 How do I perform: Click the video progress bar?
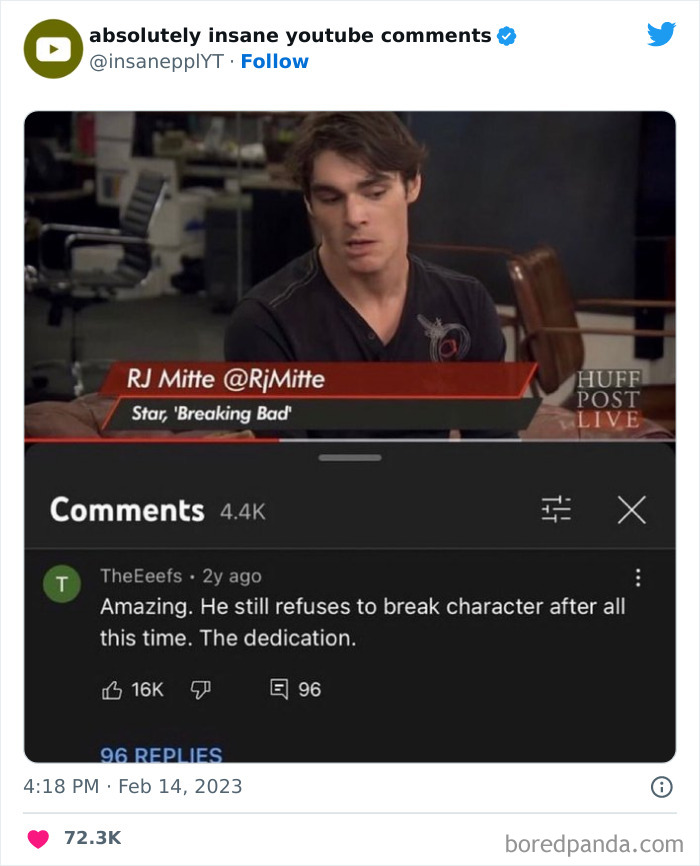point(350,440)
